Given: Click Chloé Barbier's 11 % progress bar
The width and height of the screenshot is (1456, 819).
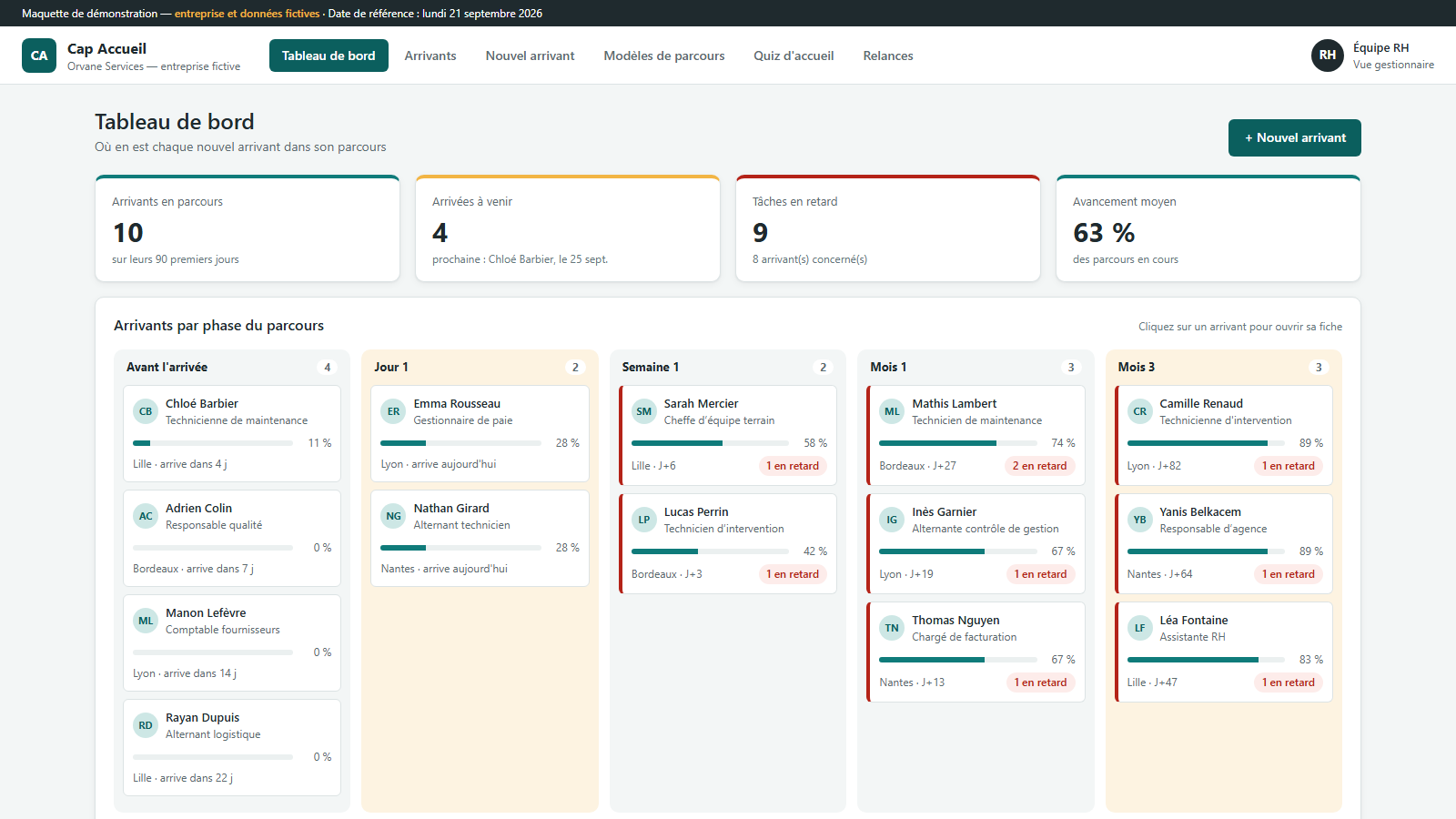Looking at the screenshot, I should [213, 443].
